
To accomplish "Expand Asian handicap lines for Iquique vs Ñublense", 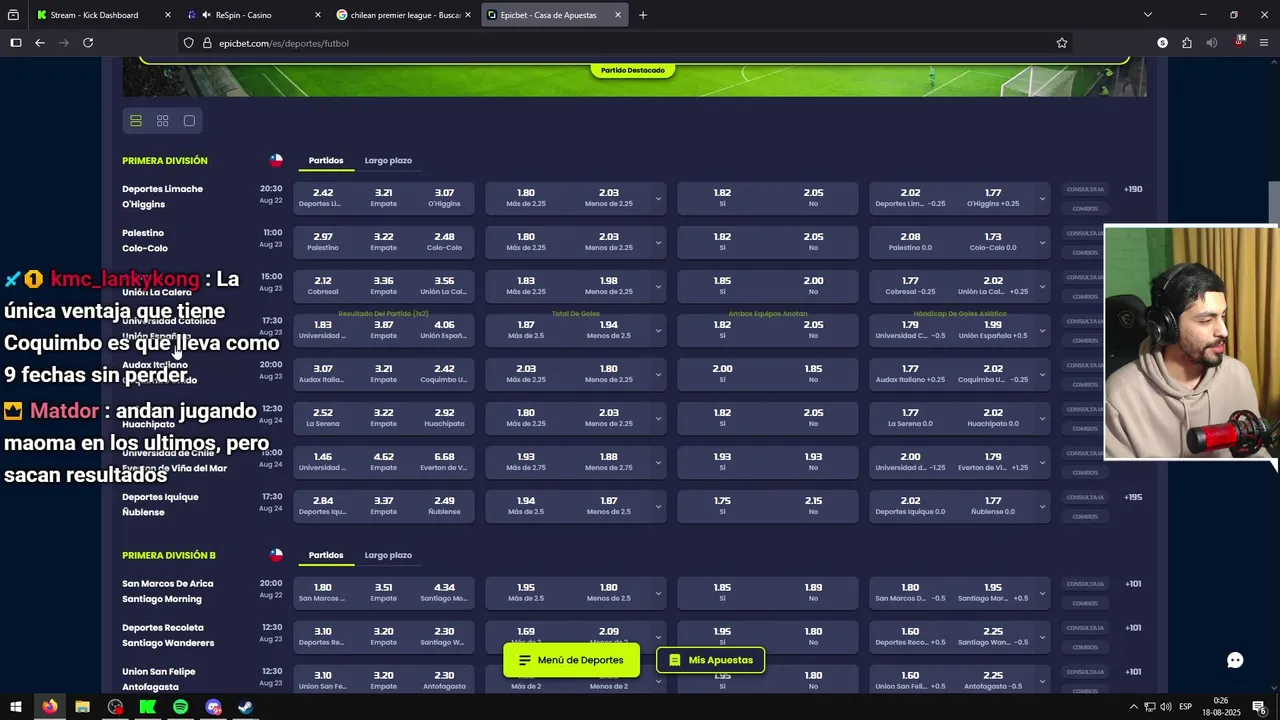I will (x=1042, y=506).
